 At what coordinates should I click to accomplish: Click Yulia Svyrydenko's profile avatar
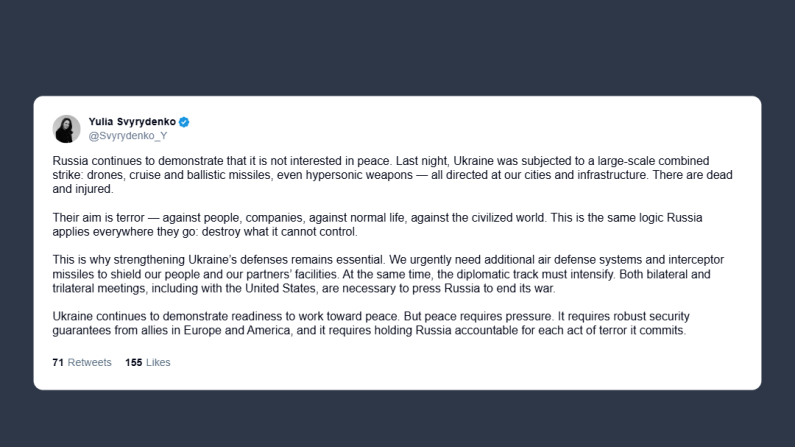(x=66, y=129)
